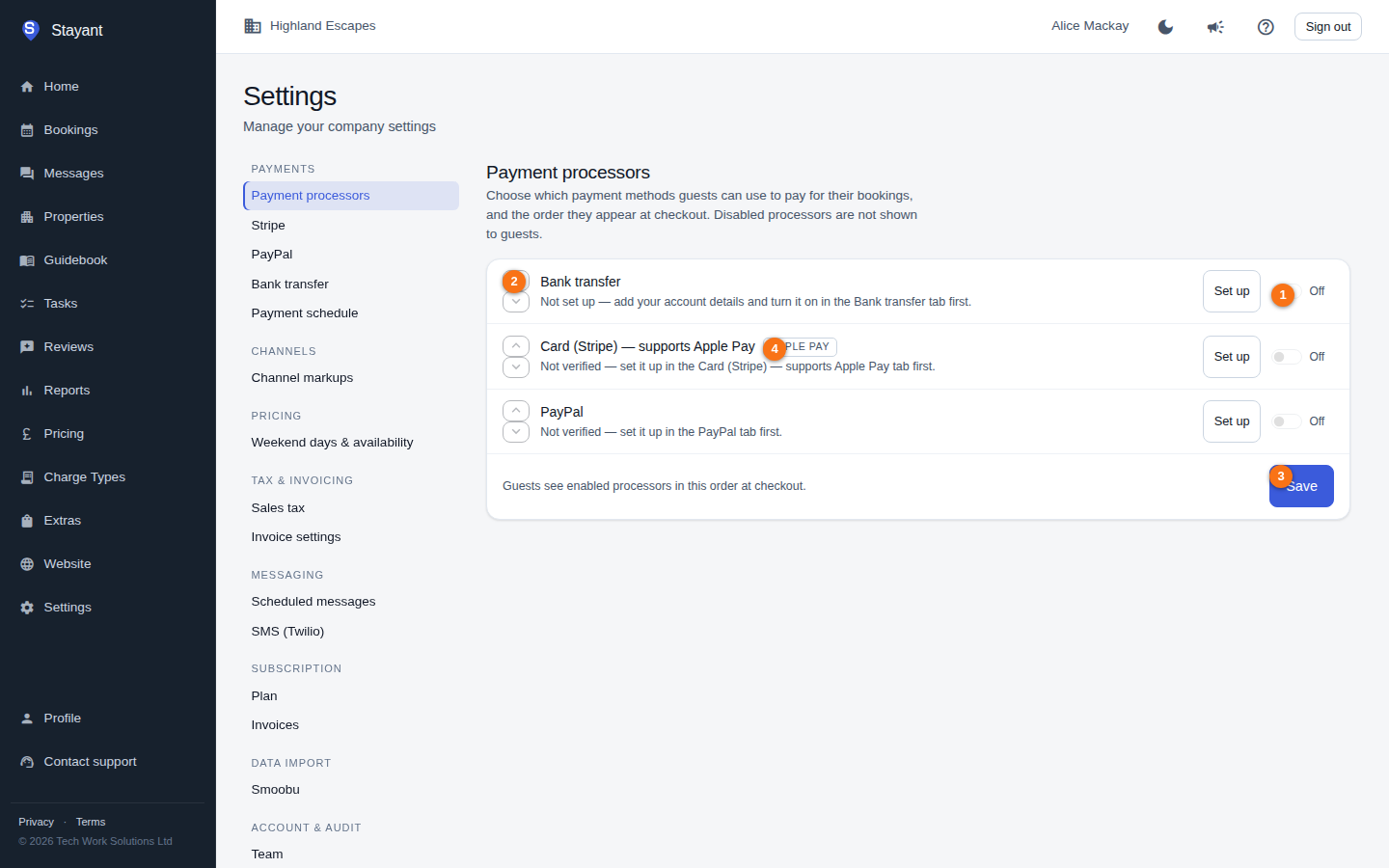Open Contact support via the headset icon
Image resolution: width=1389 pixels, height=868 pixels.
click(x=27, y=762)
